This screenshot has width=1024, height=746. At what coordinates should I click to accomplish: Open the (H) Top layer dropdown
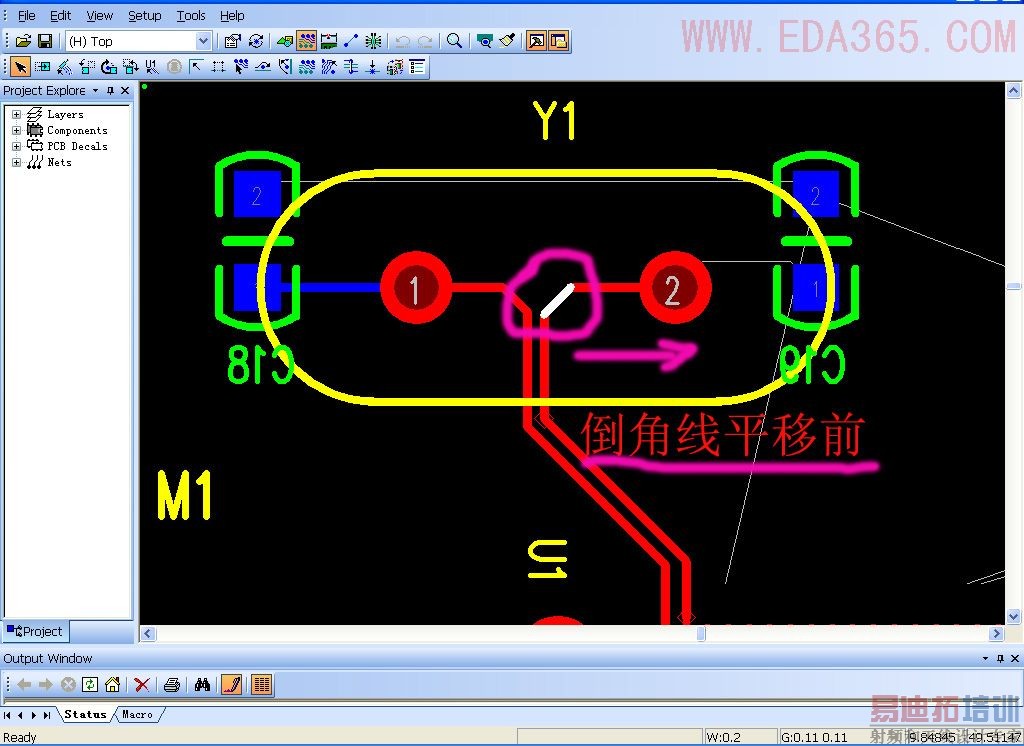[x=204, y=41]
